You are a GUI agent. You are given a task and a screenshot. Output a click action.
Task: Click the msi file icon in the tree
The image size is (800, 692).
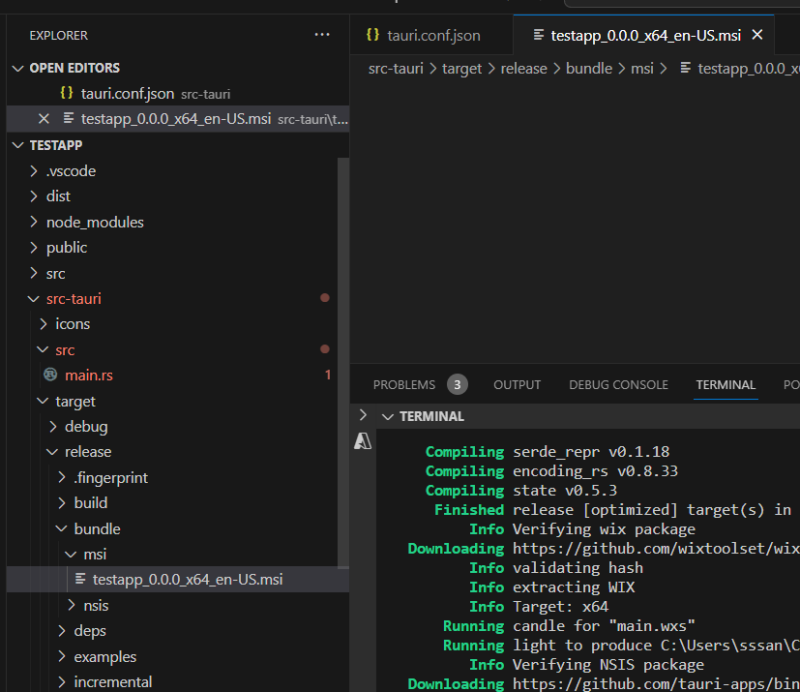pyautogui.click(x=80, y=580)
